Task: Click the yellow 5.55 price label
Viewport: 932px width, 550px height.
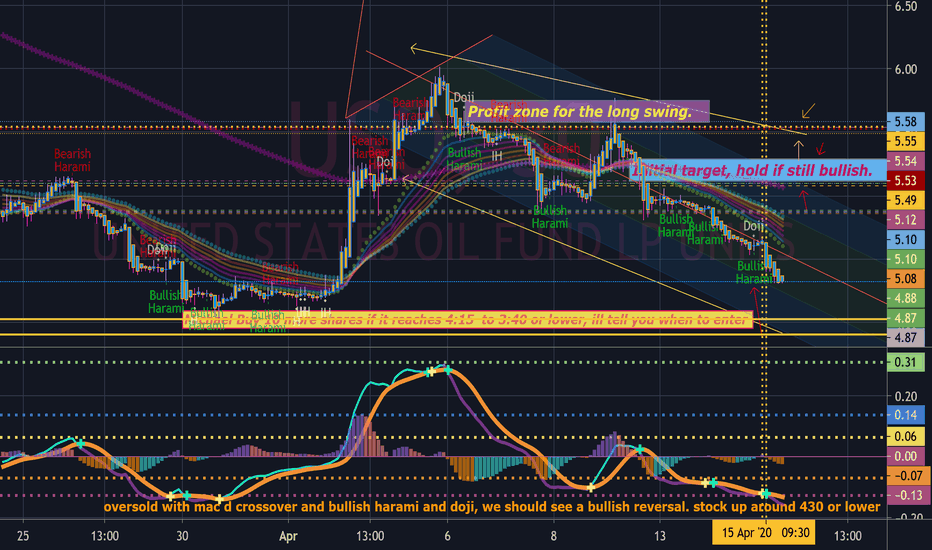Action: click(x=905, y=141)
